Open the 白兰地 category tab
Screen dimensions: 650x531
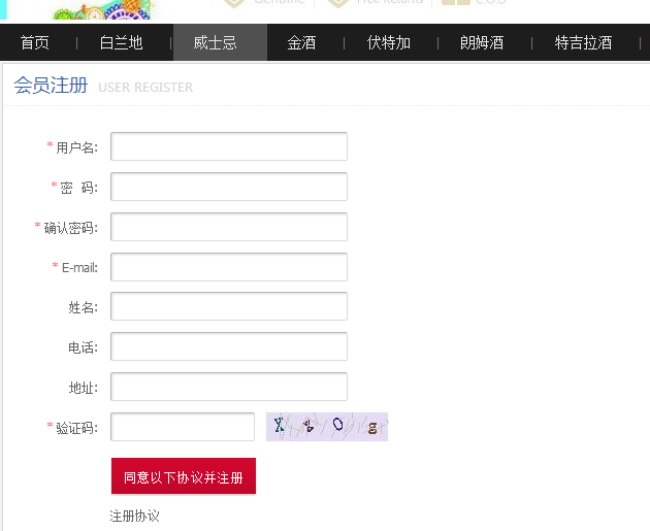click(121, 43)
